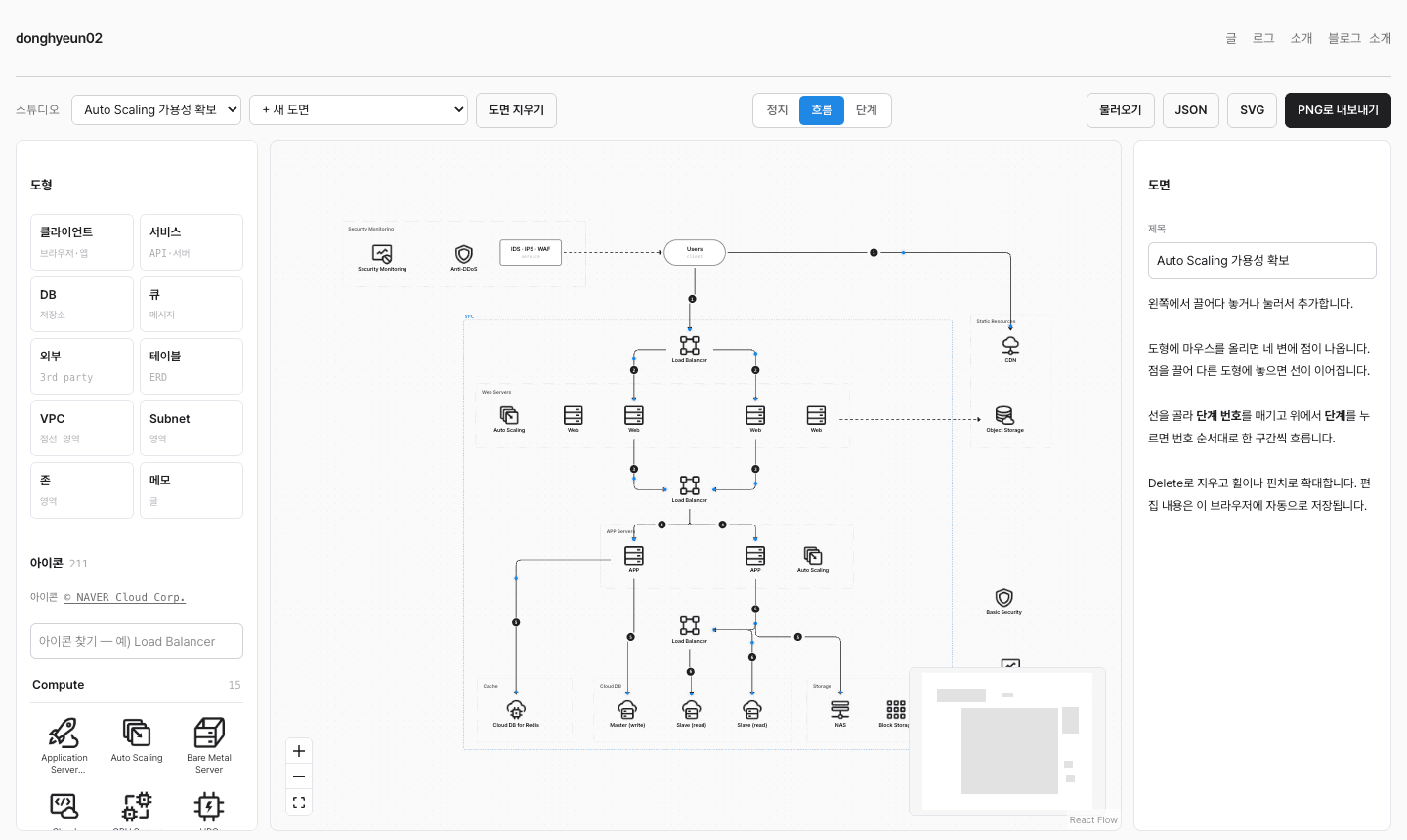
Task: Zoom in with the plus control
Action: [299, 751]
